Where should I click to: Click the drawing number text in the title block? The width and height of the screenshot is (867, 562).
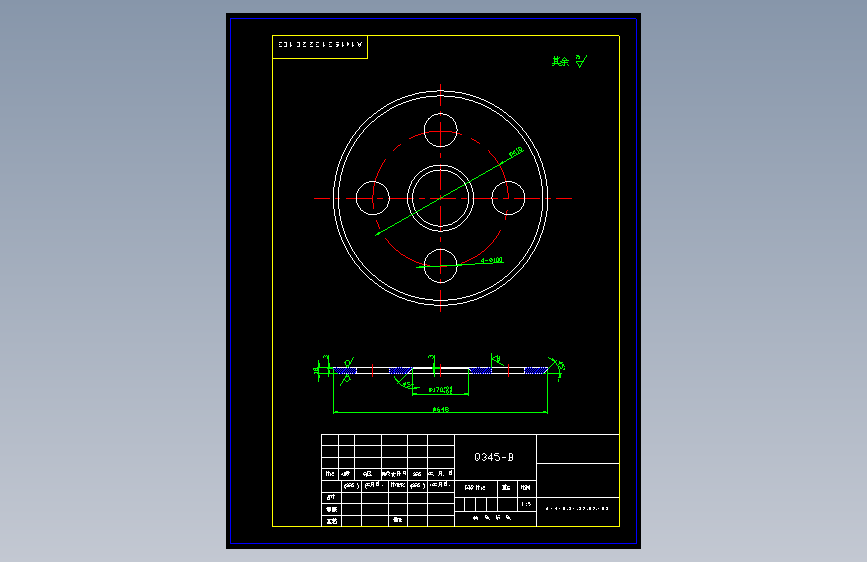pos(577,508)
